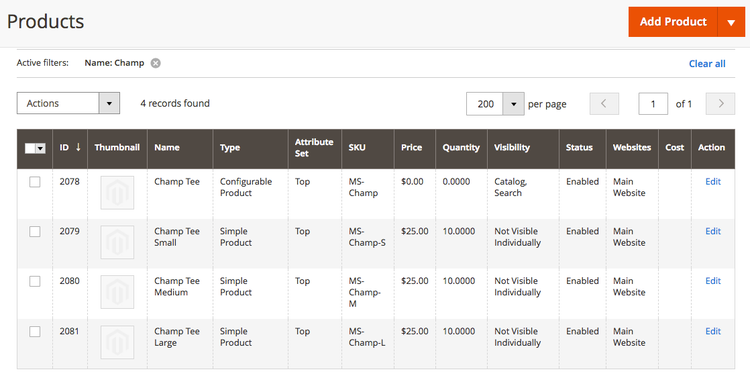Open thumbnail of Champ Tee Small
This screenshot has height=382, width=750.
[117, 242]
